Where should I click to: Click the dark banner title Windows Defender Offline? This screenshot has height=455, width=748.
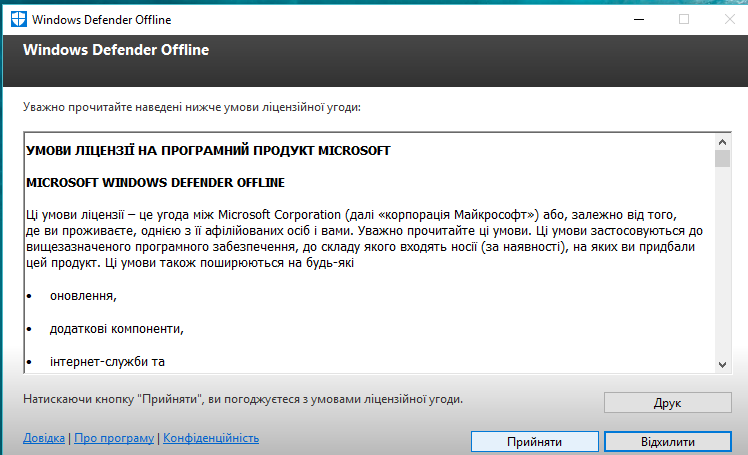(116, 50)
